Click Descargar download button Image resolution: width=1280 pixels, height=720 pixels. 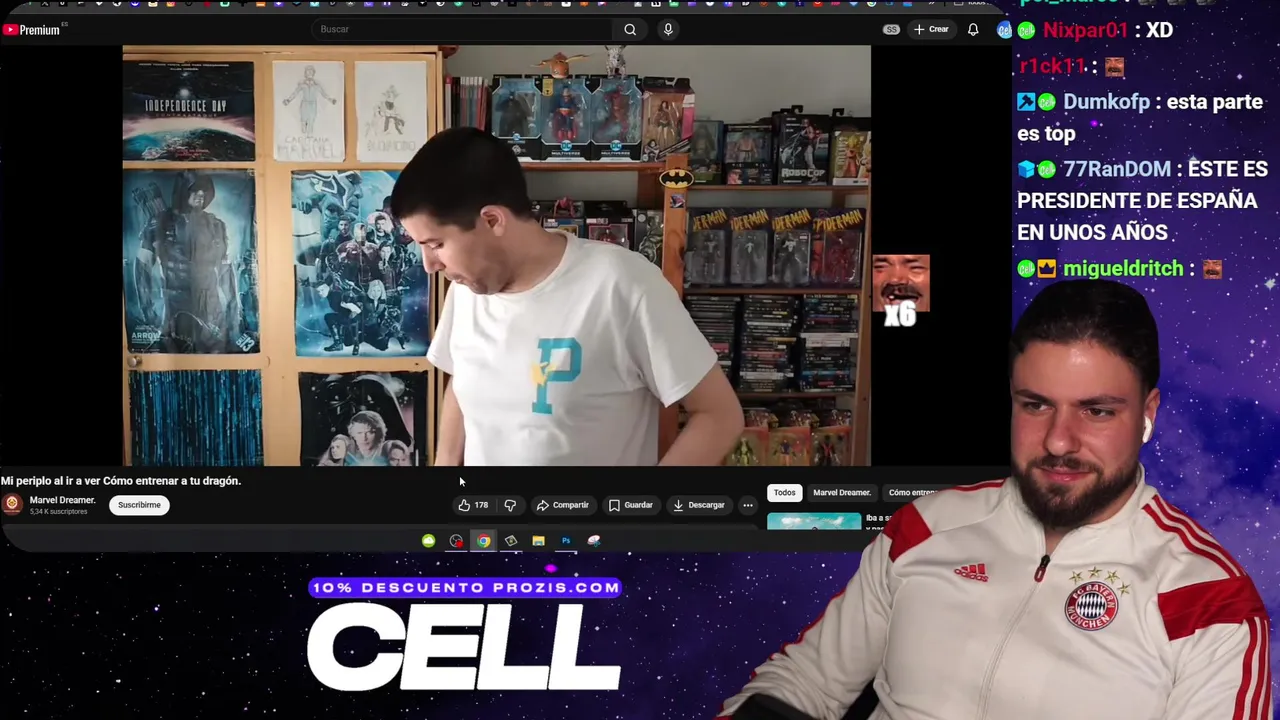(x=698, y=505)
